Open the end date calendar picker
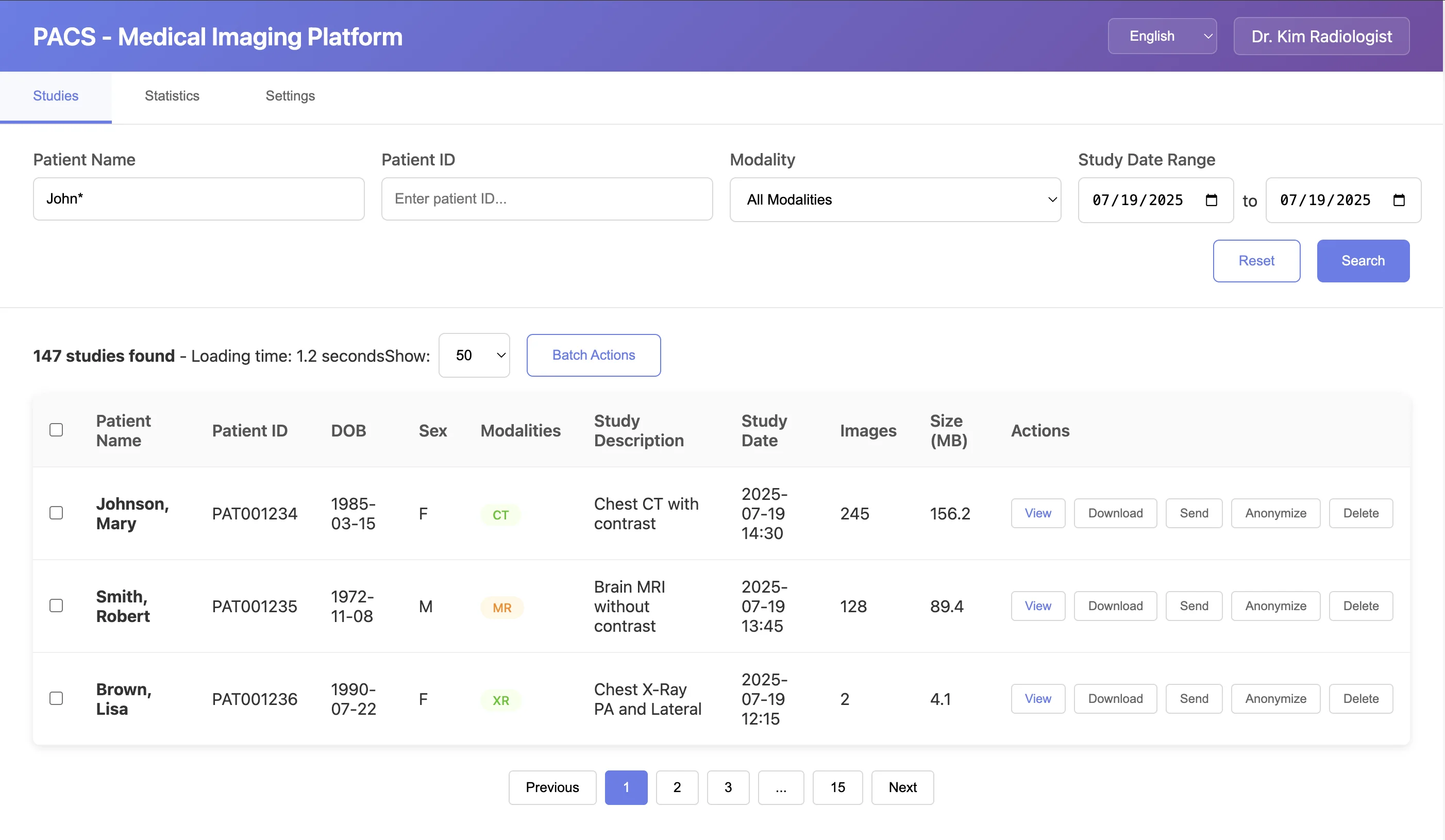This screenshot has height=840, width=1445. (x=1400, y=200)
